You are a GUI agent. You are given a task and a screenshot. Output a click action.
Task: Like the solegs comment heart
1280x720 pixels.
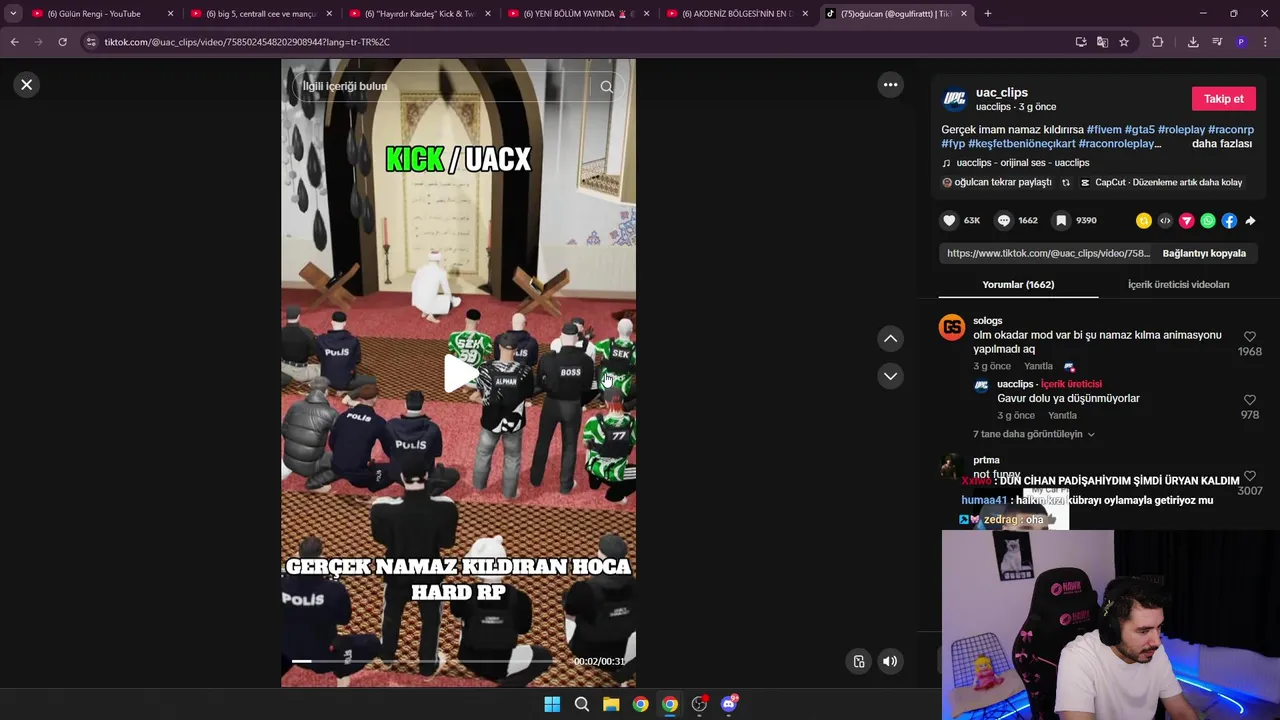click(1249, 337)
